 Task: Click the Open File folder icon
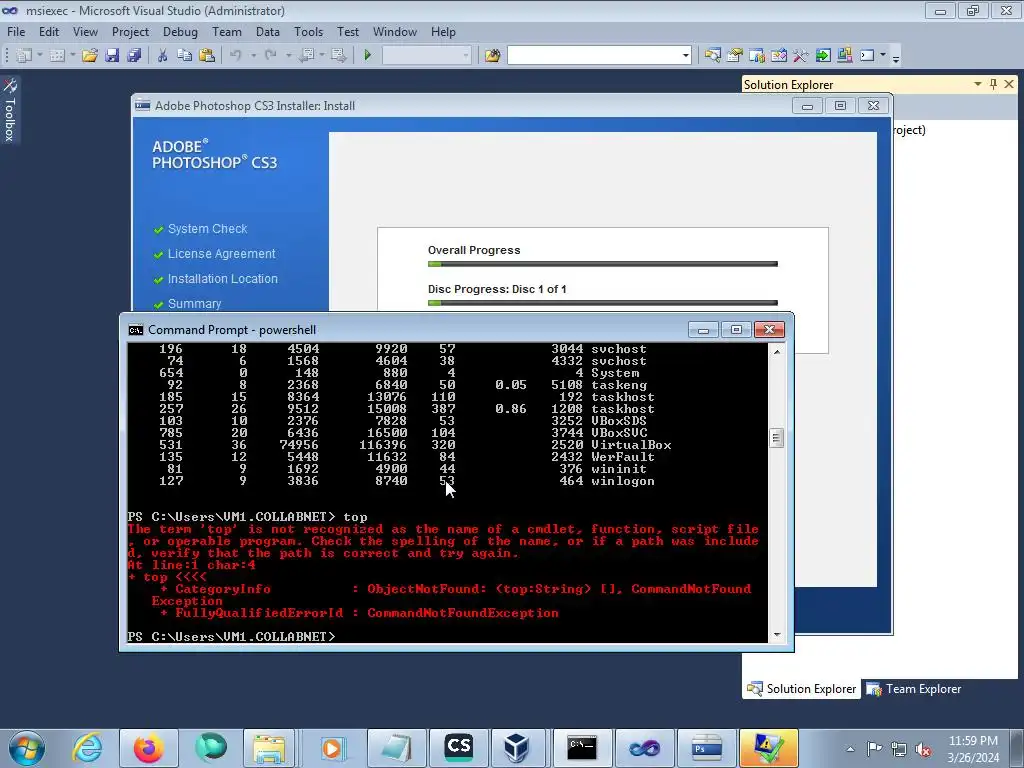click(x=89, y=56)
